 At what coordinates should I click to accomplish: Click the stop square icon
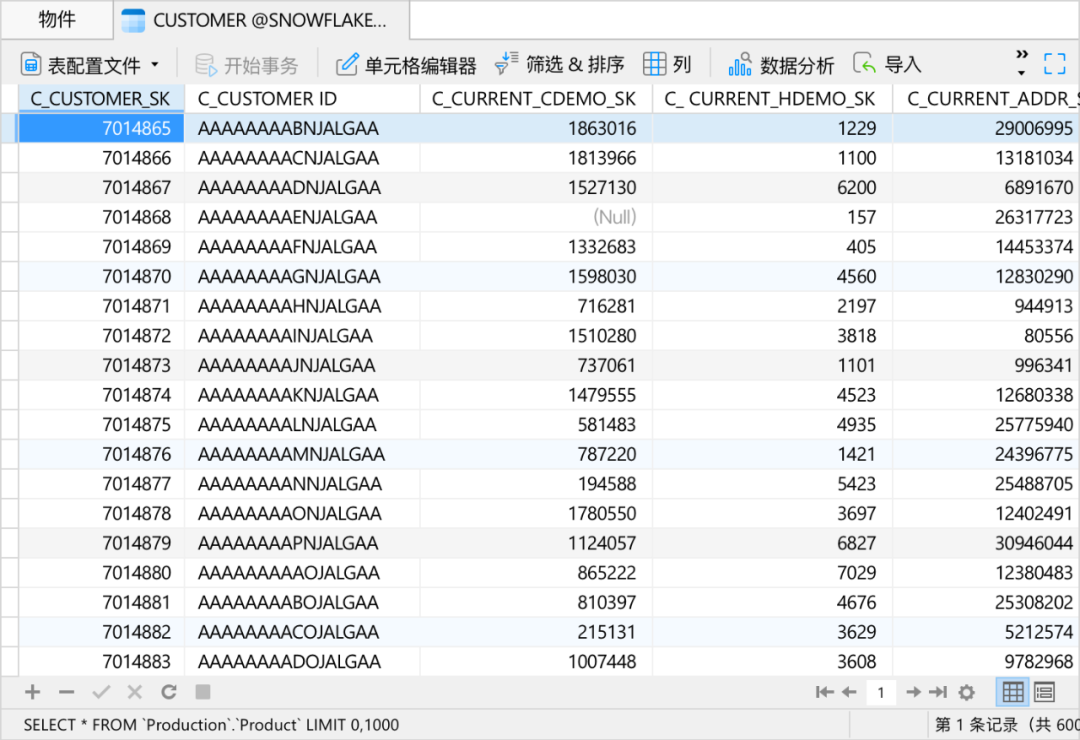(x=202, y=692)
